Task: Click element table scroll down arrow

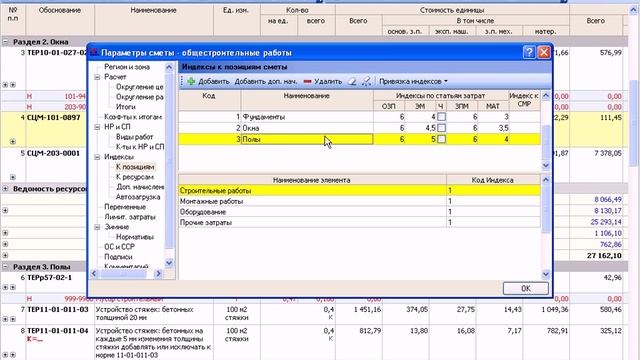Action: tap(546, 274)
